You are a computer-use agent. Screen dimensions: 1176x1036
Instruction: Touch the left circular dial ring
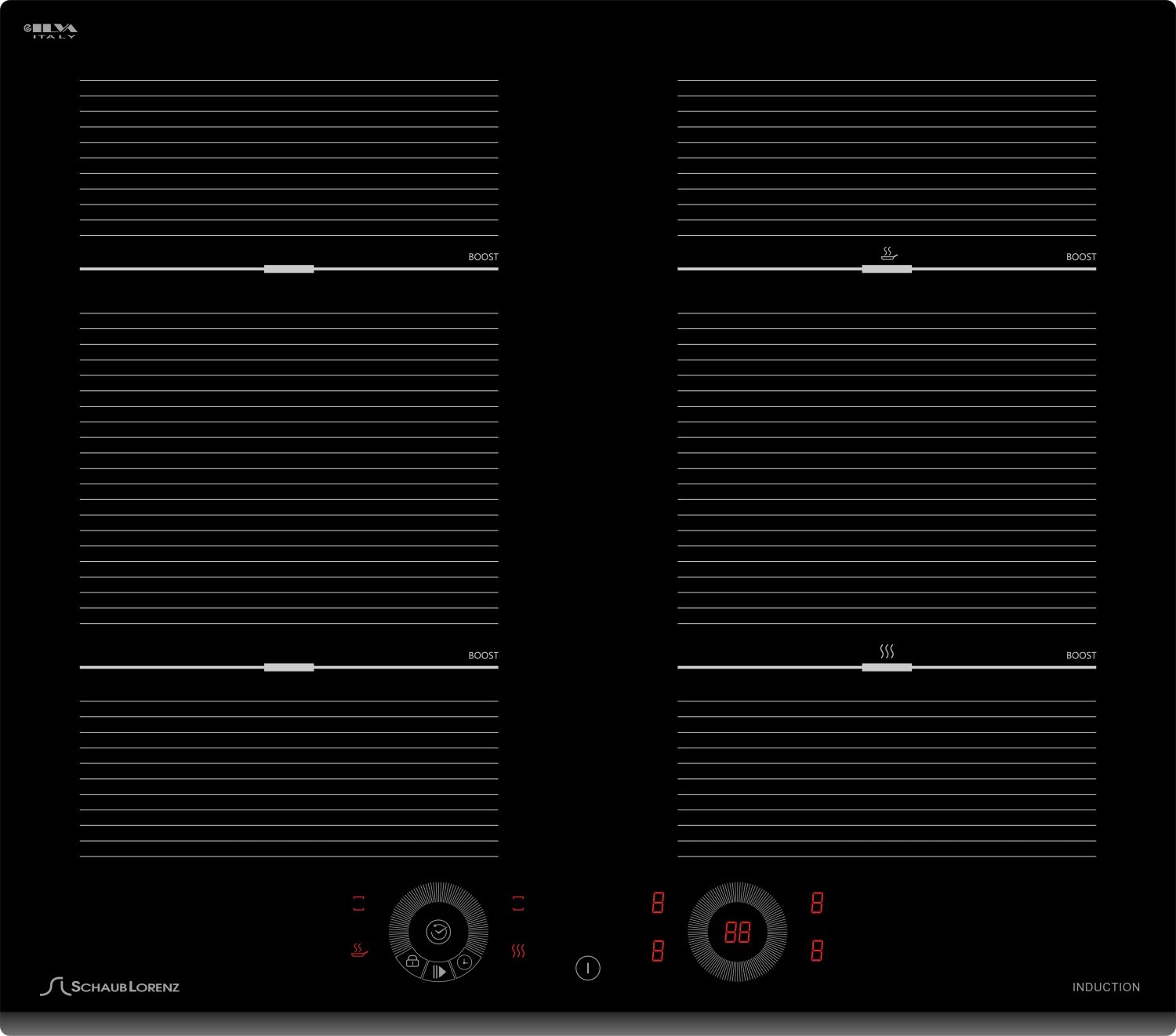click(400, 909)
